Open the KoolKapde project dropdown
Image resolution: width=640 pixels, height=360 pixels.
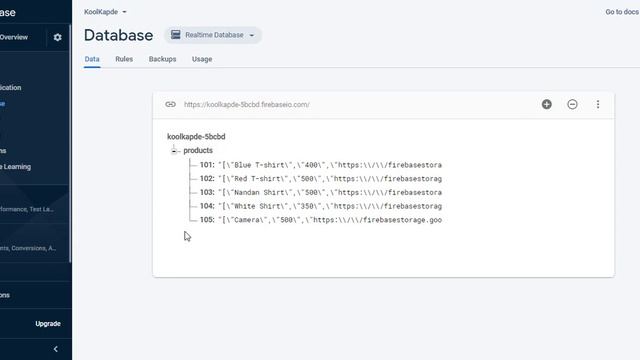[x=105, y=12]
